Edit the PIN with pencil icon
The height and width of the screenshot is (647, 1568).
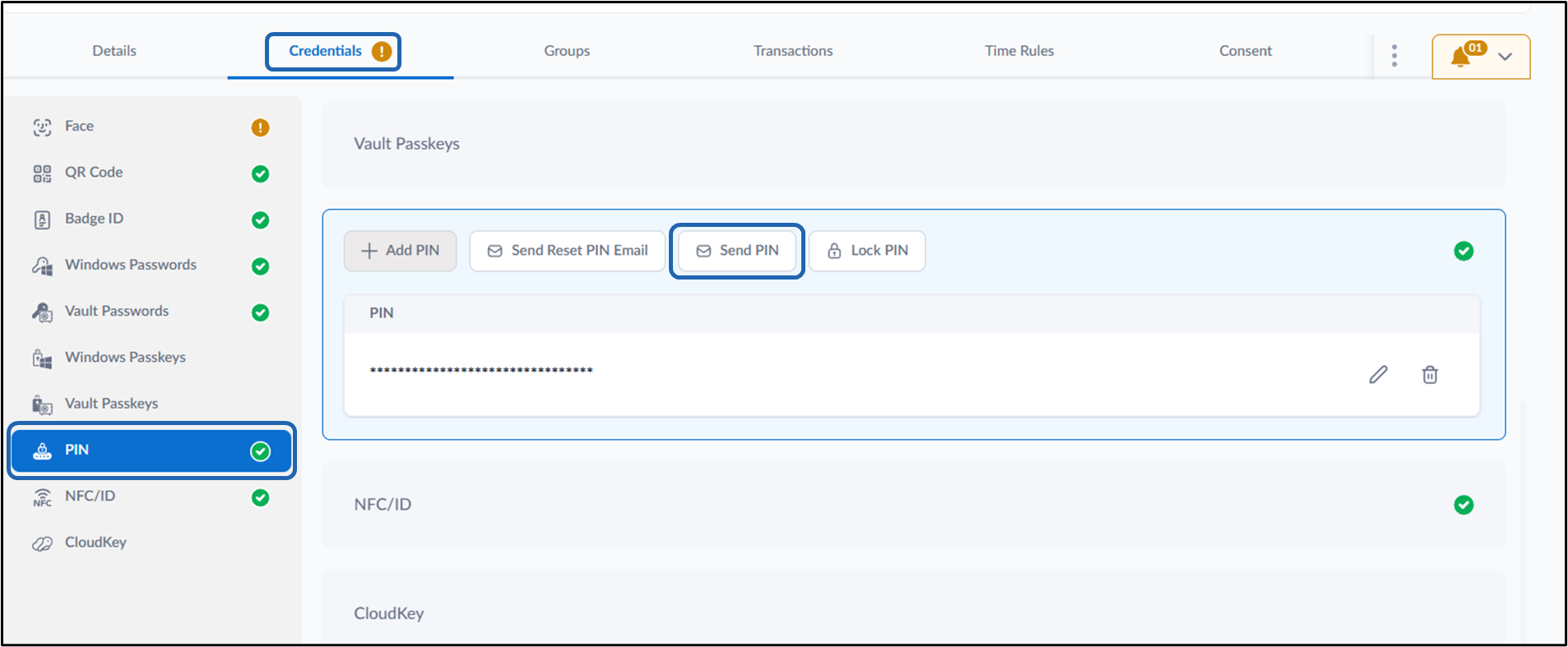(1378, 375)
